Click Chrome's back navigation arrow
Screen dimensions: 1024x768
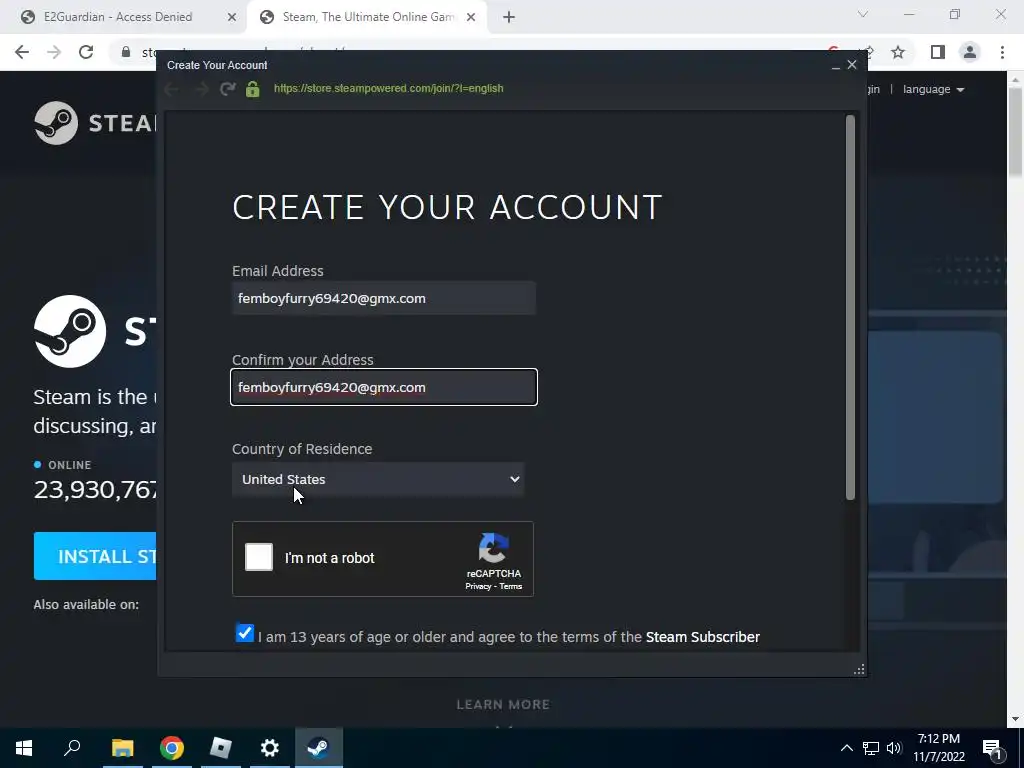22,52
